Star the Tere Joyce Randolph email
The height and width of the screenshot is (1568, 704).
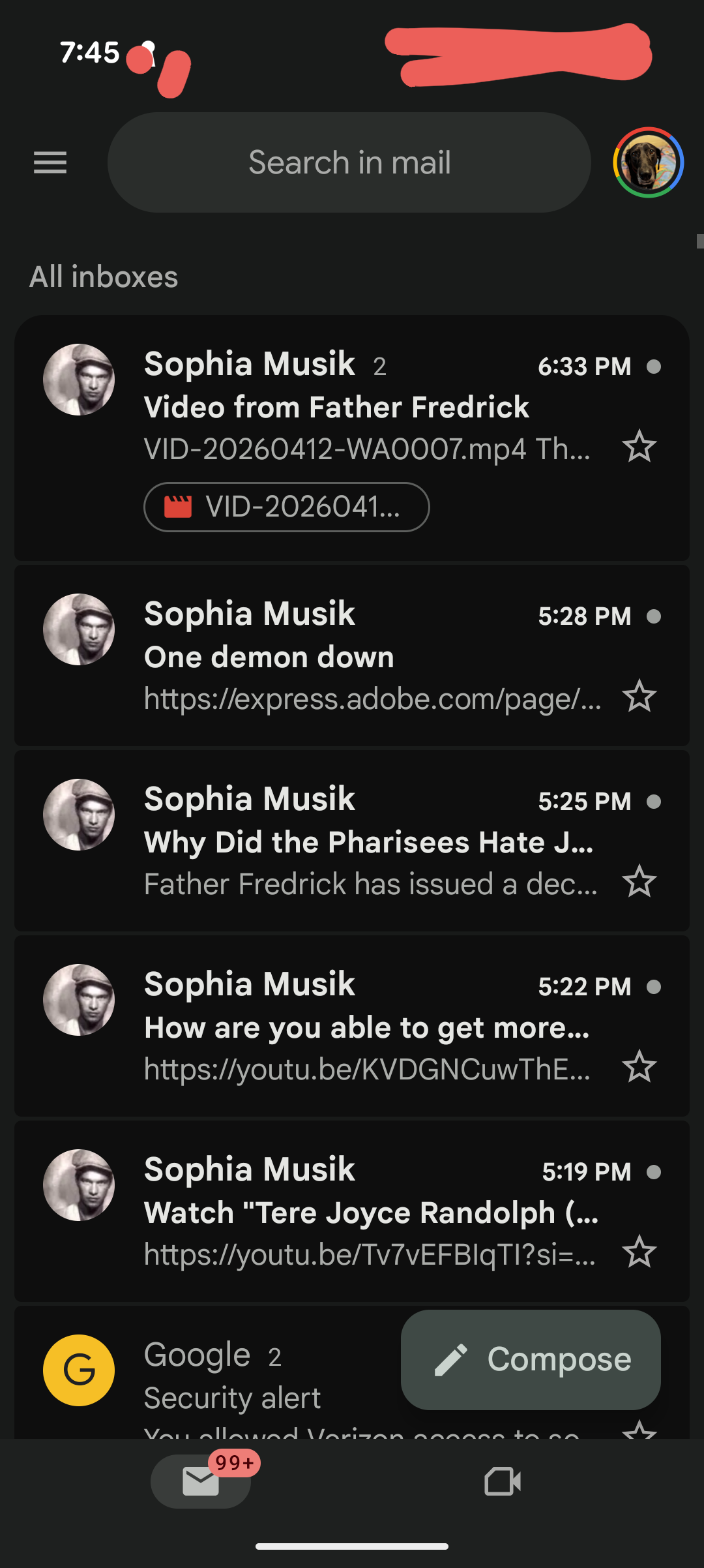coord(639,1252)
